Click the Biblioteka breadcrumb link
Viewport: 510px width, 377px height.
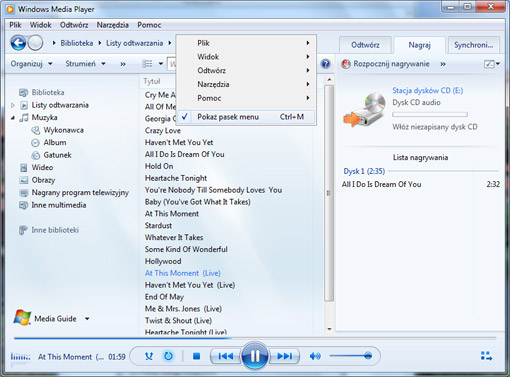(77, 43)
